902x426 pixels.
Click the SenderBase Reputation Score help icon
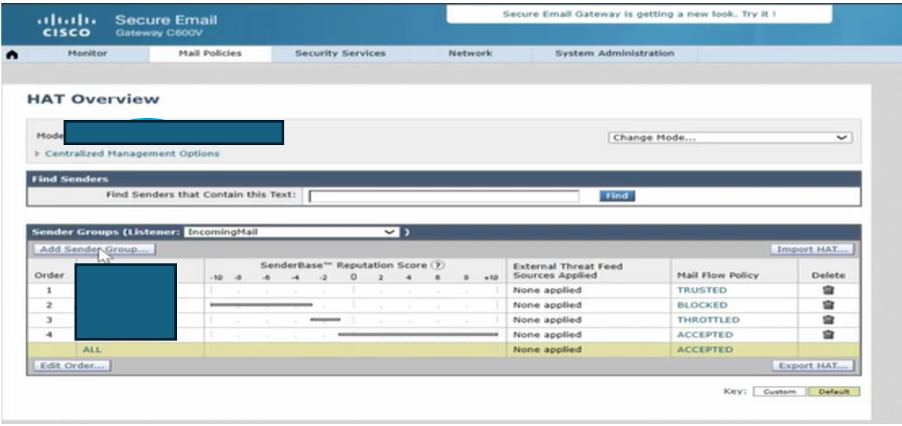pos(438,265)
